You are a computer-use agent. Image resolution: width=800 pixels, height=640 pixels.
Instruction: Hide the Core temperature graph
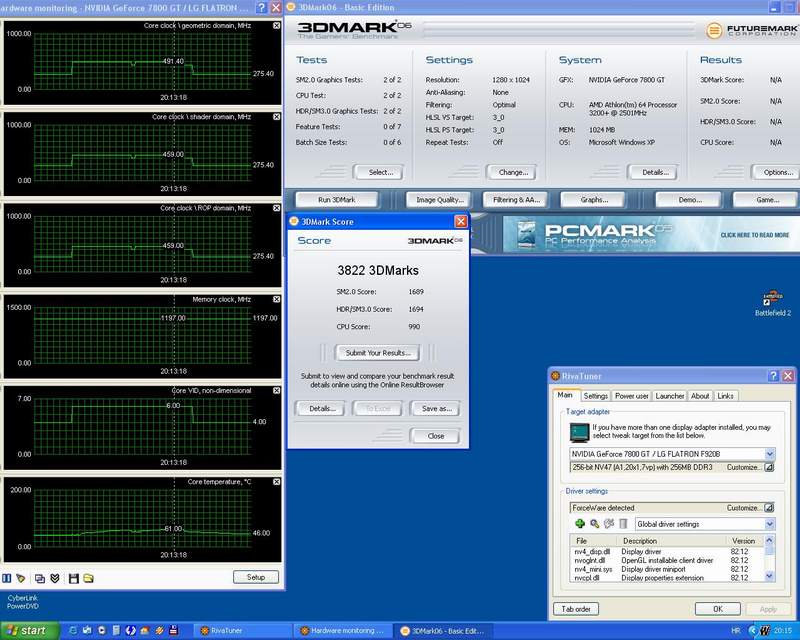point(277,482)
